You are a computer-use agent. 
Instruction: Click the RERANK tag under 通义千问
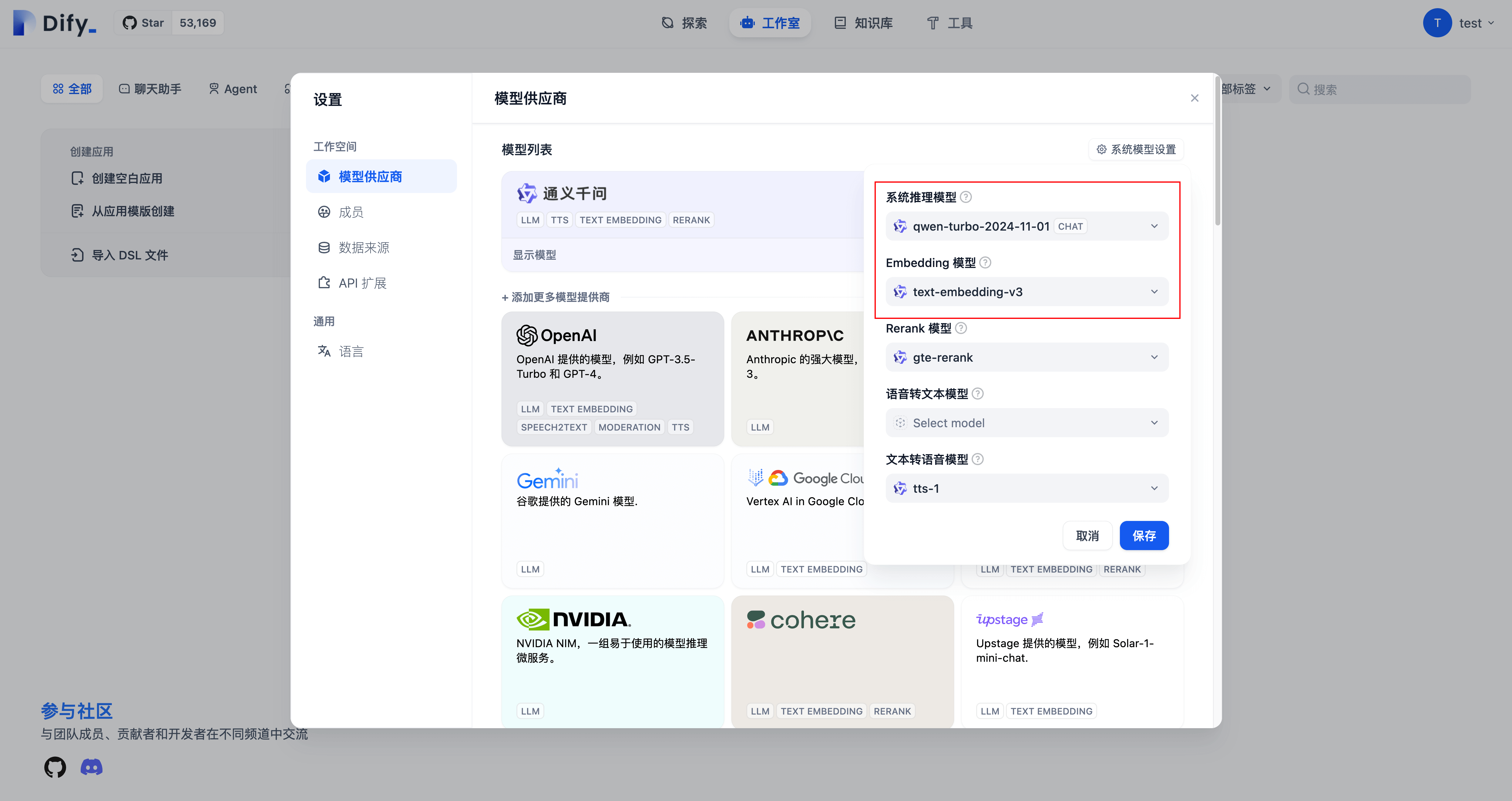coord(691,220)
